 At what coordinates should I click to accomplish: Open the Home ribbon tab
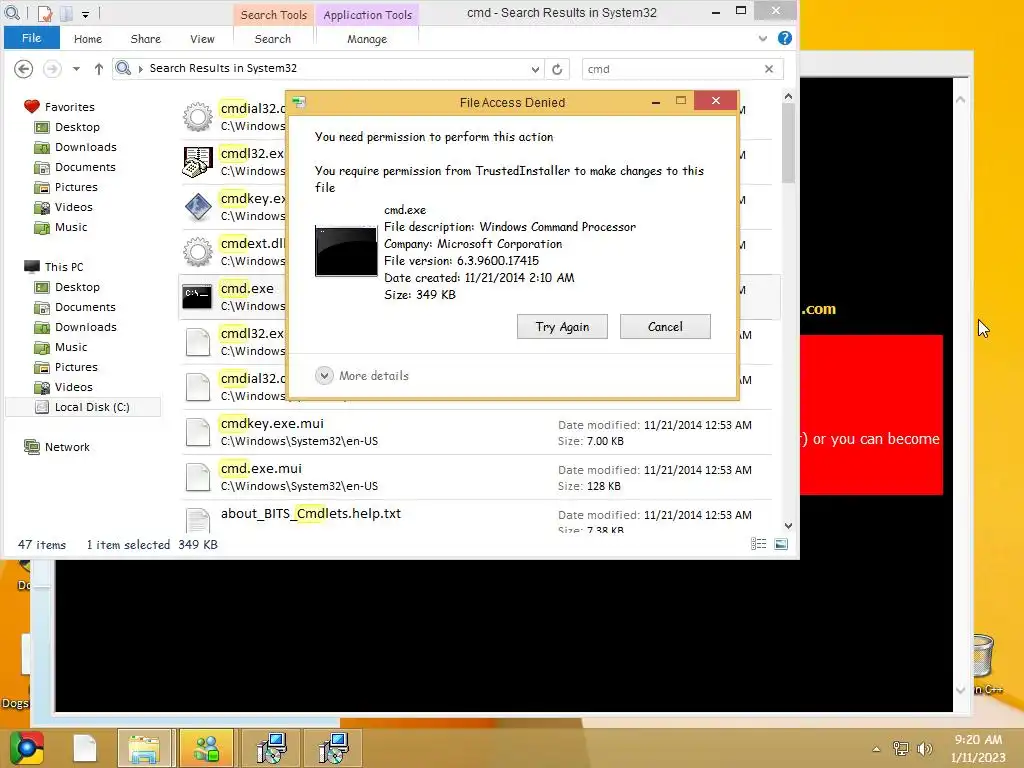point(88,39)
